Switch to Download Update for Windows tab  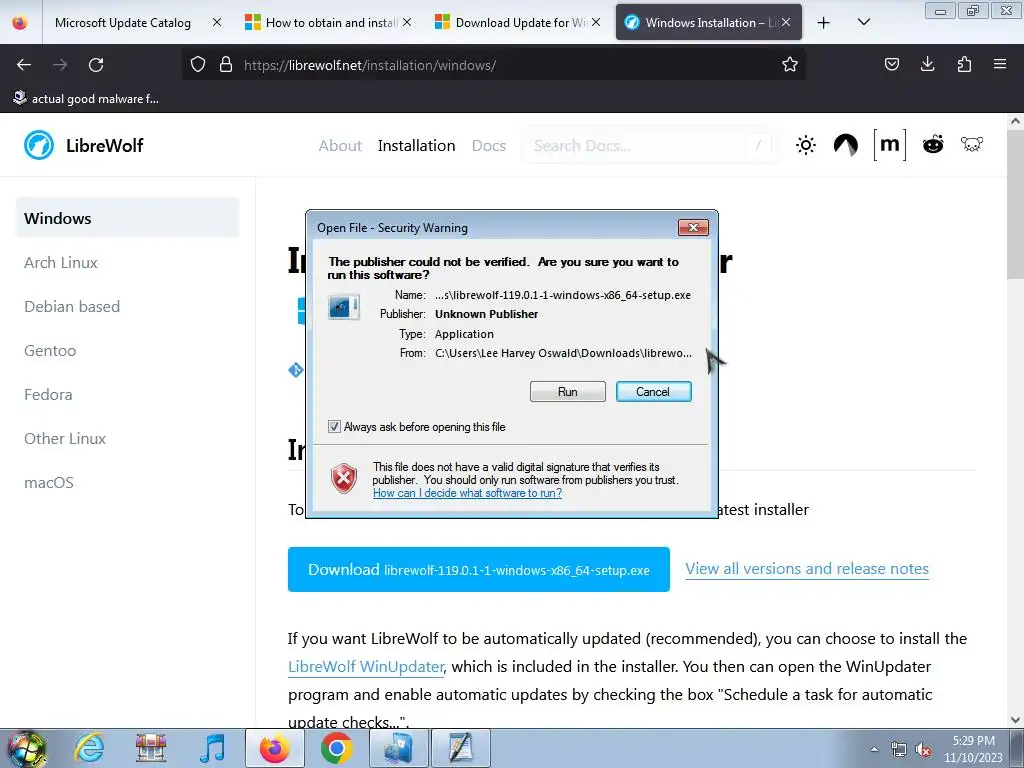click(x=519, y=23)
